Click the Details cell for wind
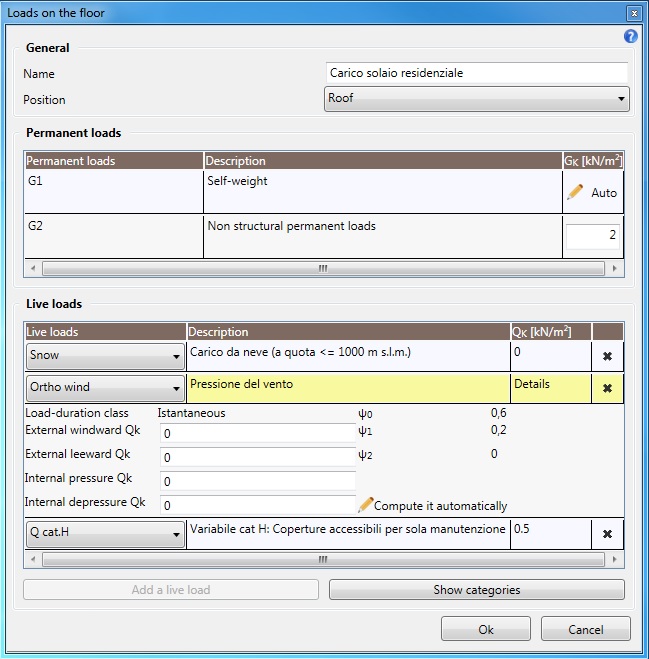The width and height of the screenshot is (649, 659). (x=551, y=388)
